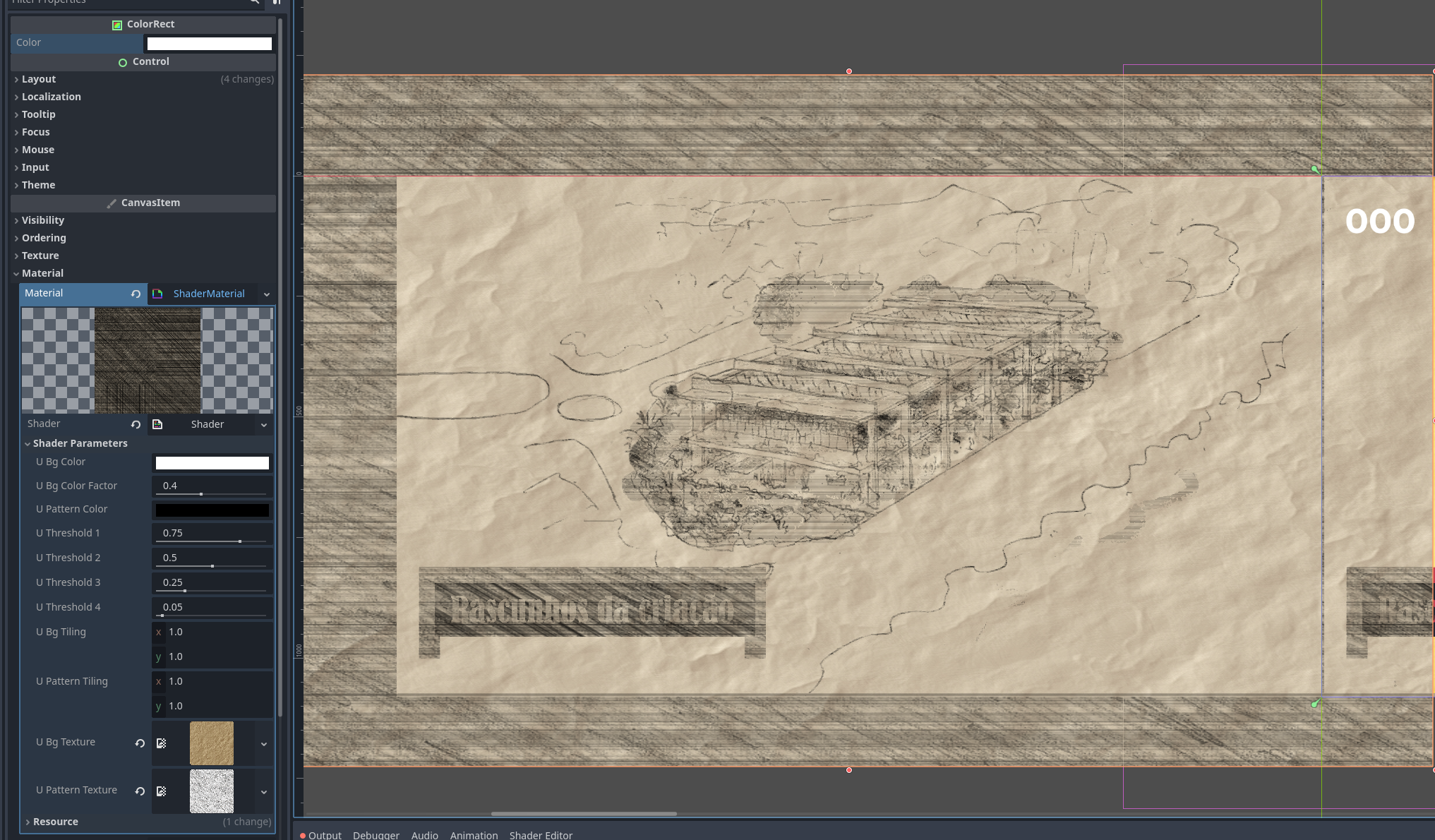This screenshot has height=840, width=1435.
Task: Switch to the Debugger bottom panel
Action: (x=376, y=835)
